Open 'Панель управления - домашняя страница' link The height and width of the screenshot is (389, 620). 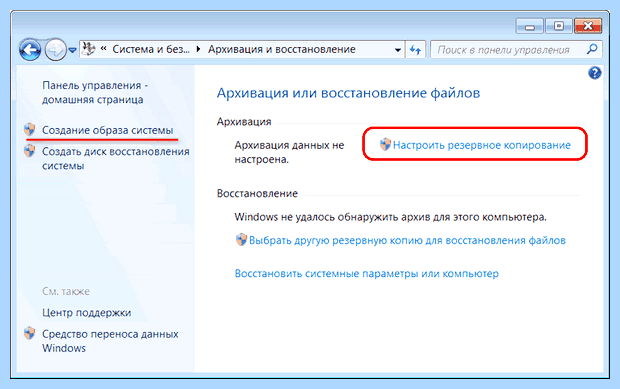click(95, 92)
